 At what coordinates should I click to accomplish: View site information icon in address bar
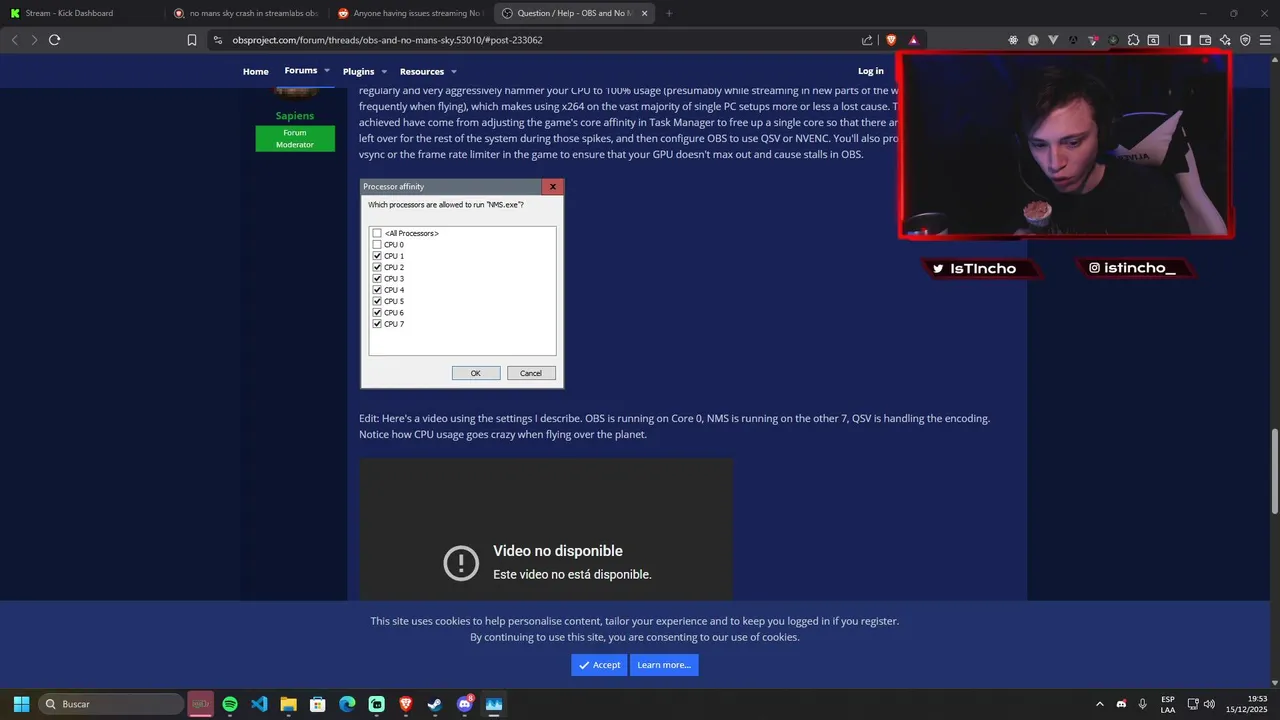point(218,40)
